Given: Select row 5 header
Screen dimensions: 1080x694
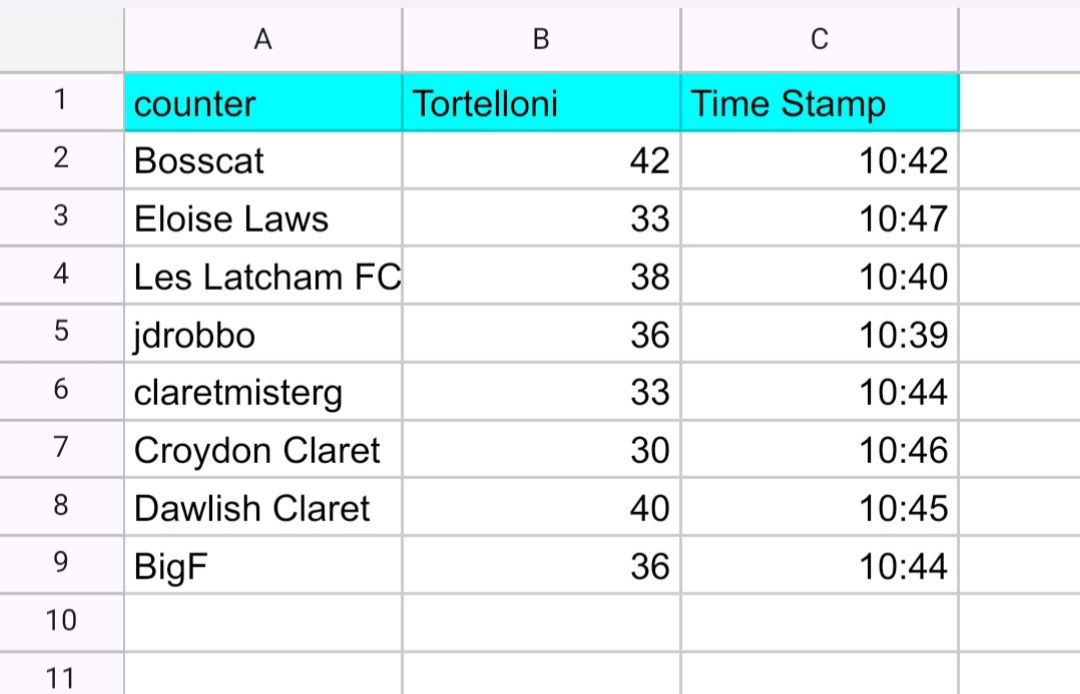Looking at the screenshot, I should (x=62, y=333).
